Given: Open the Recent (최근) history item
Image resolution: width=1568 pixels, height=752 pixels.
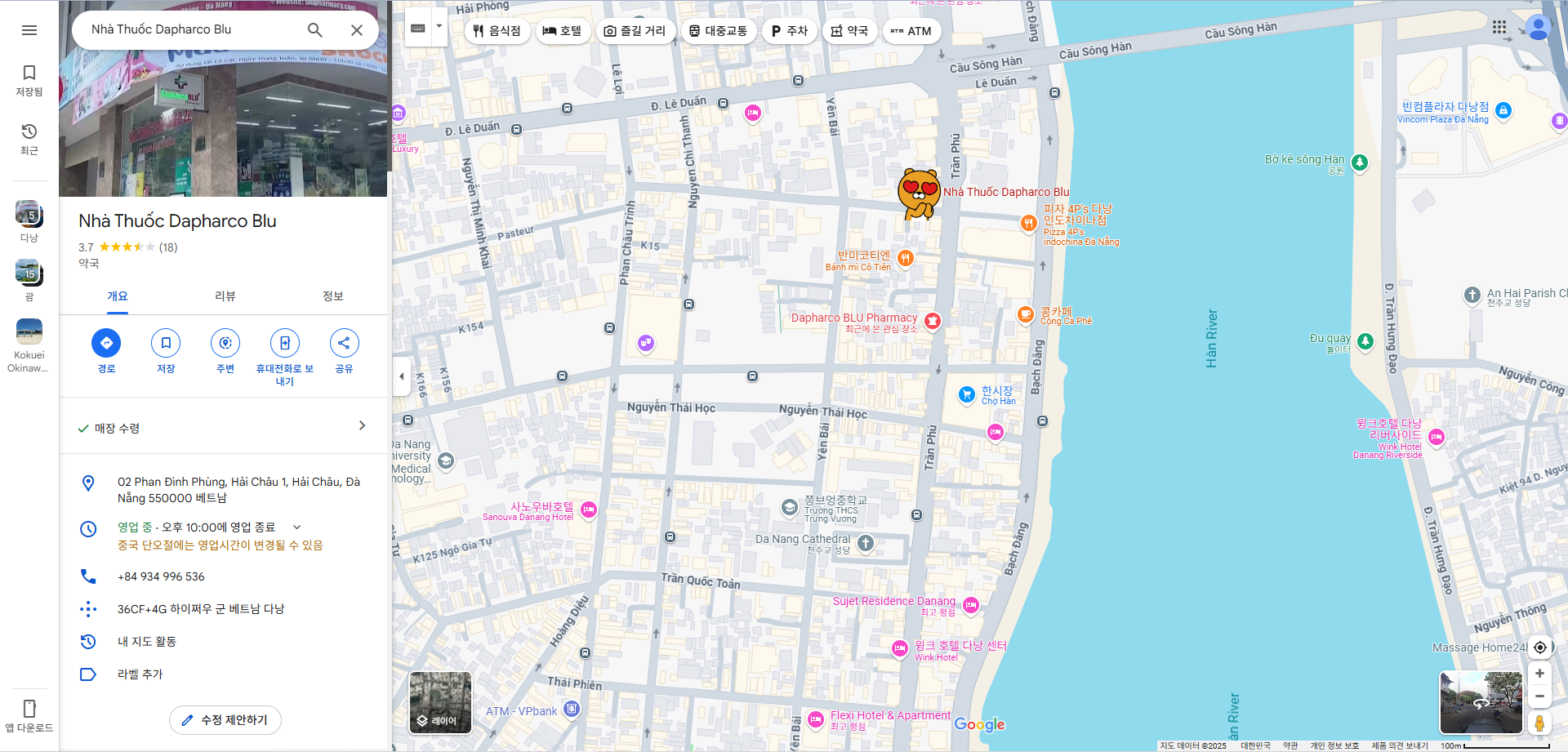Looking at the screenshot, I should [29, 140].
